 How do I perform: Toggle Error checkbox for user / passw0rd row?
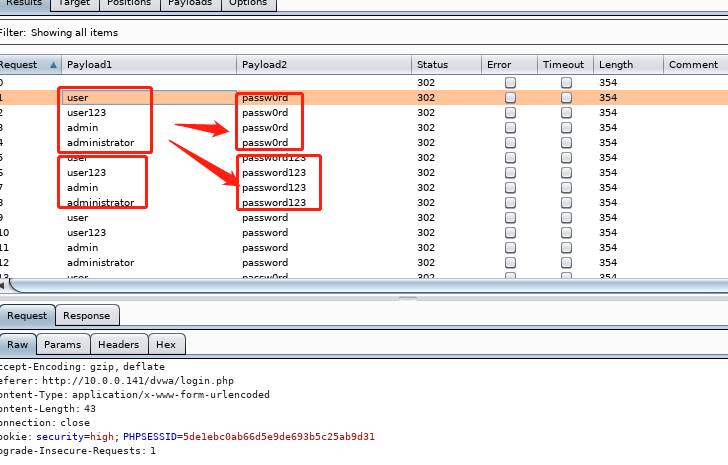tap(510, 97)
